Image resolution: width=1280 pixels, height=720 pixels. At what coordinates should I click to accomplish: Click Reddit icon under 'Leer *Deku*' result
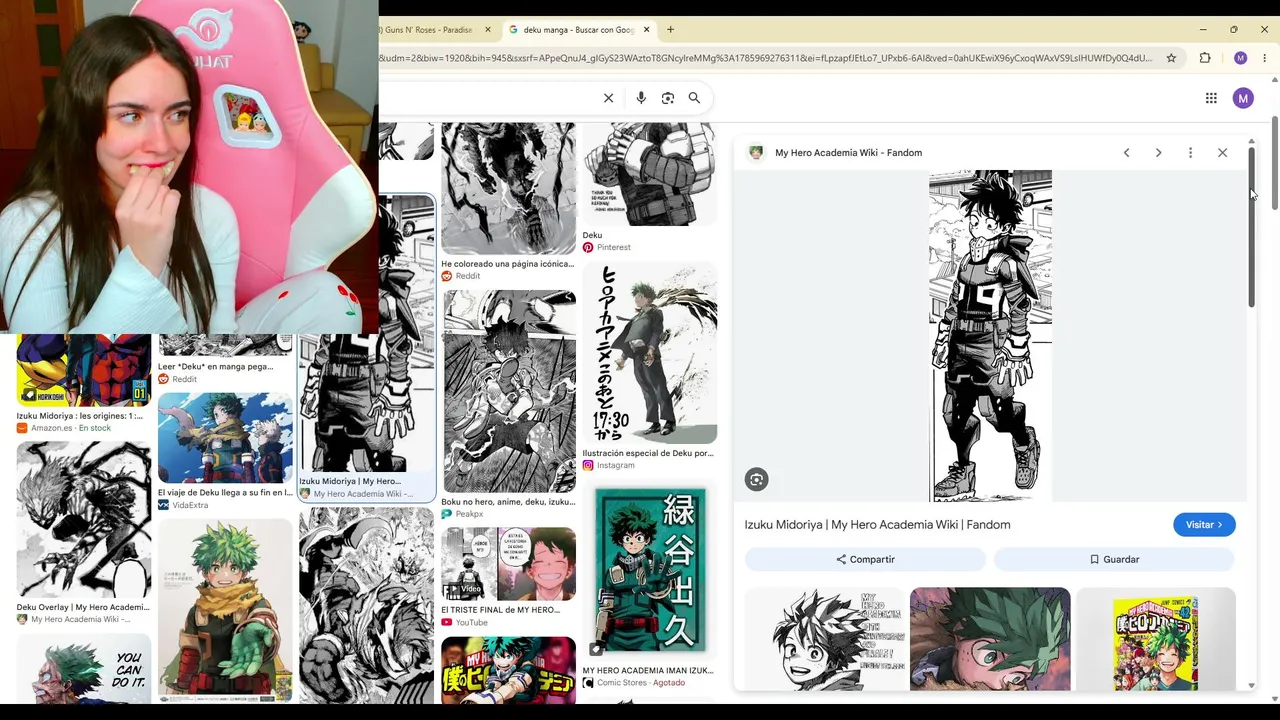point(163,379)
